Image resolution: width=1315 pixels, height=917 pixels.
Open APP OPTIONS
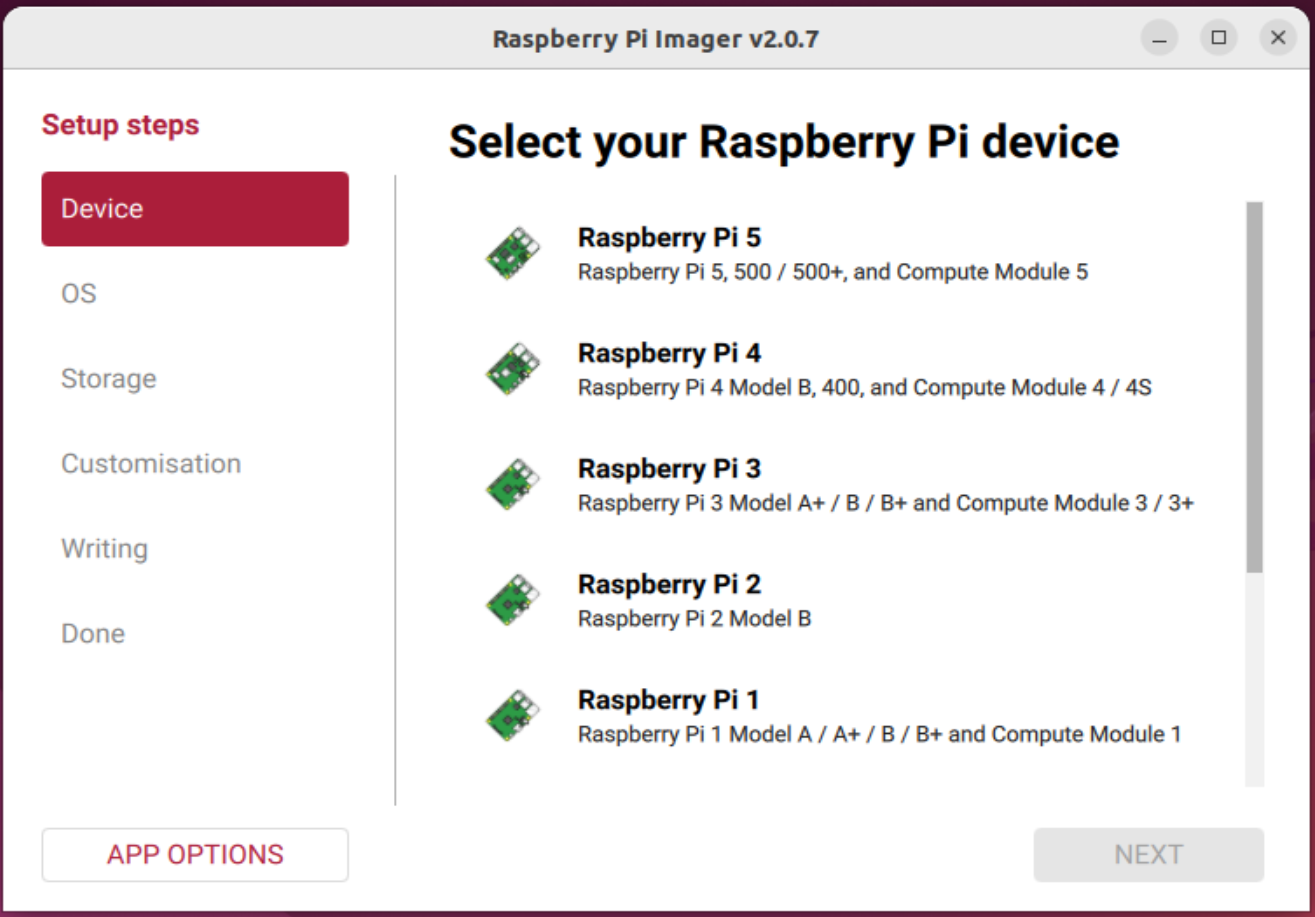(x=195, y=855)
